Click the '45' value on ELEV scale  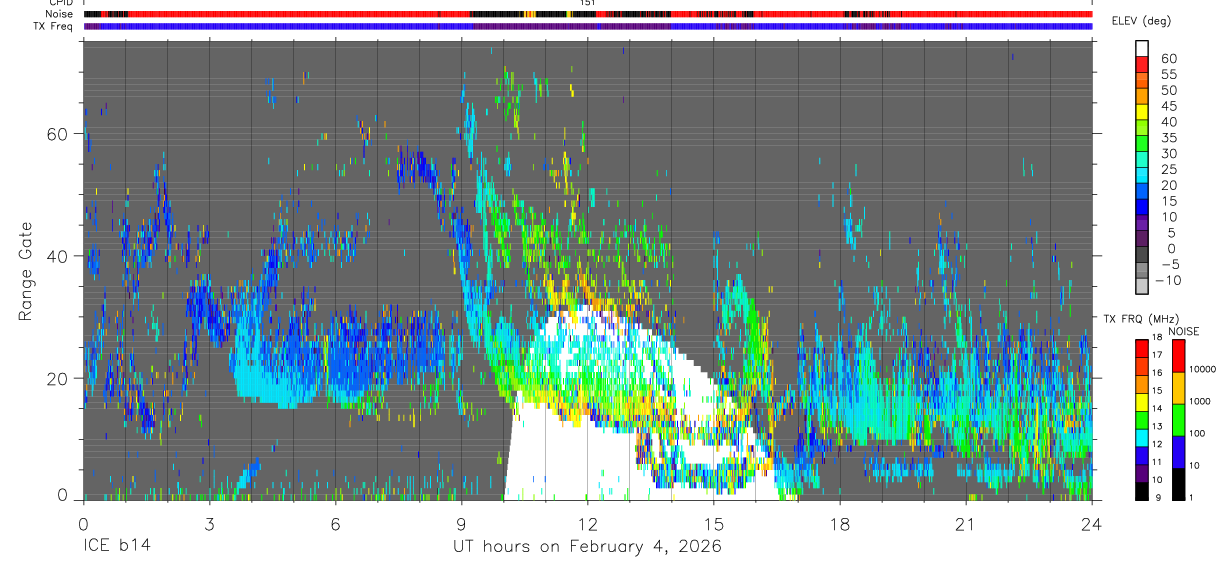click(1169, 106)
